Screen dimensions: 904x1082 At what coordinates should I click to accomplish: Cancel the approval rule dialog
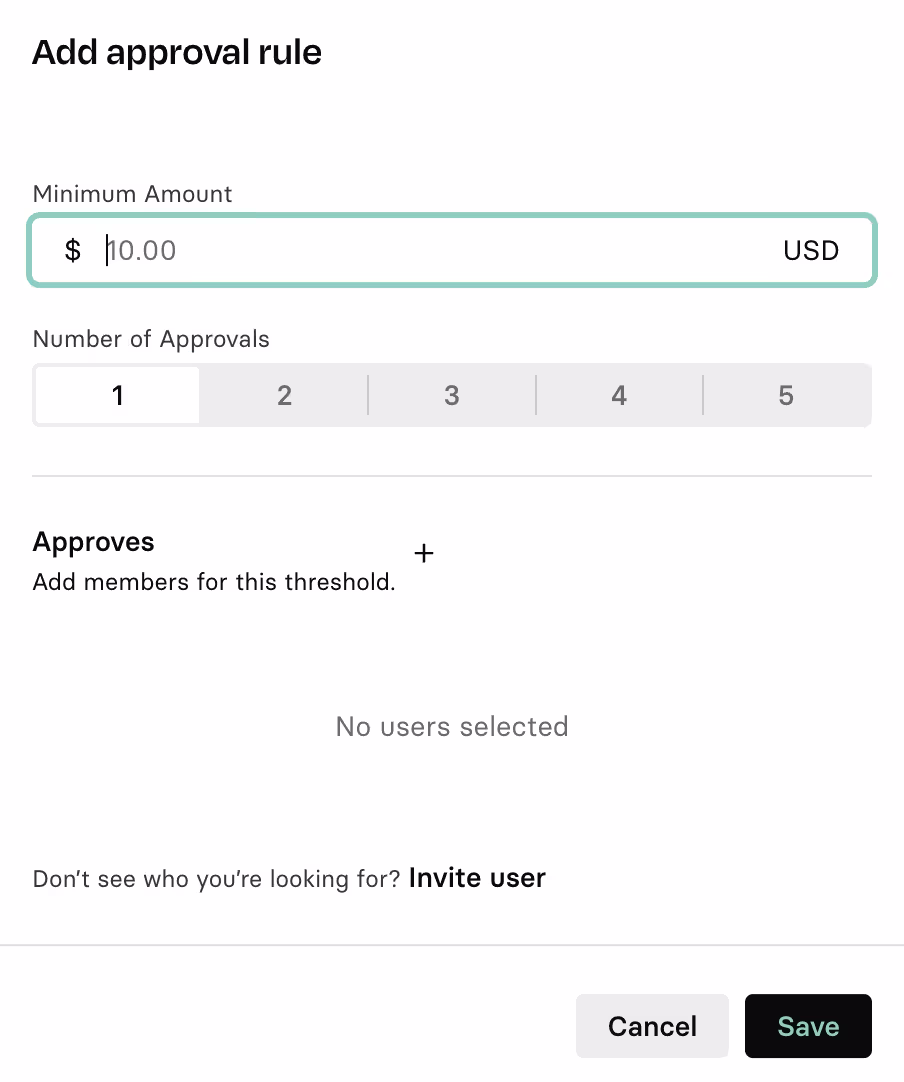[652, 1026]
